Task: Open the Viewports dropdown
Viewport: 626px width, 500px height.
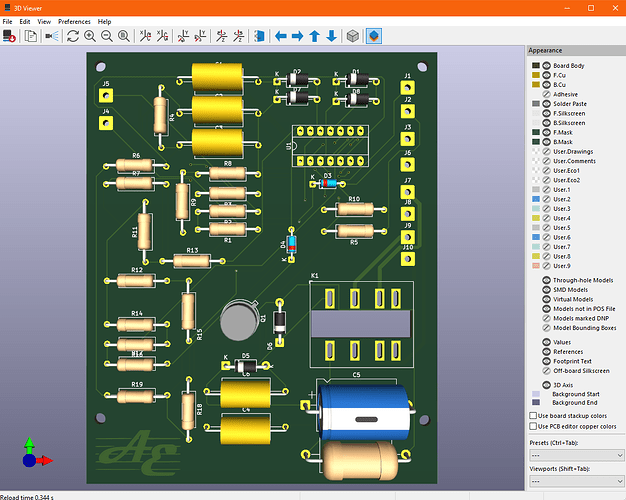Action: [576, 481]
